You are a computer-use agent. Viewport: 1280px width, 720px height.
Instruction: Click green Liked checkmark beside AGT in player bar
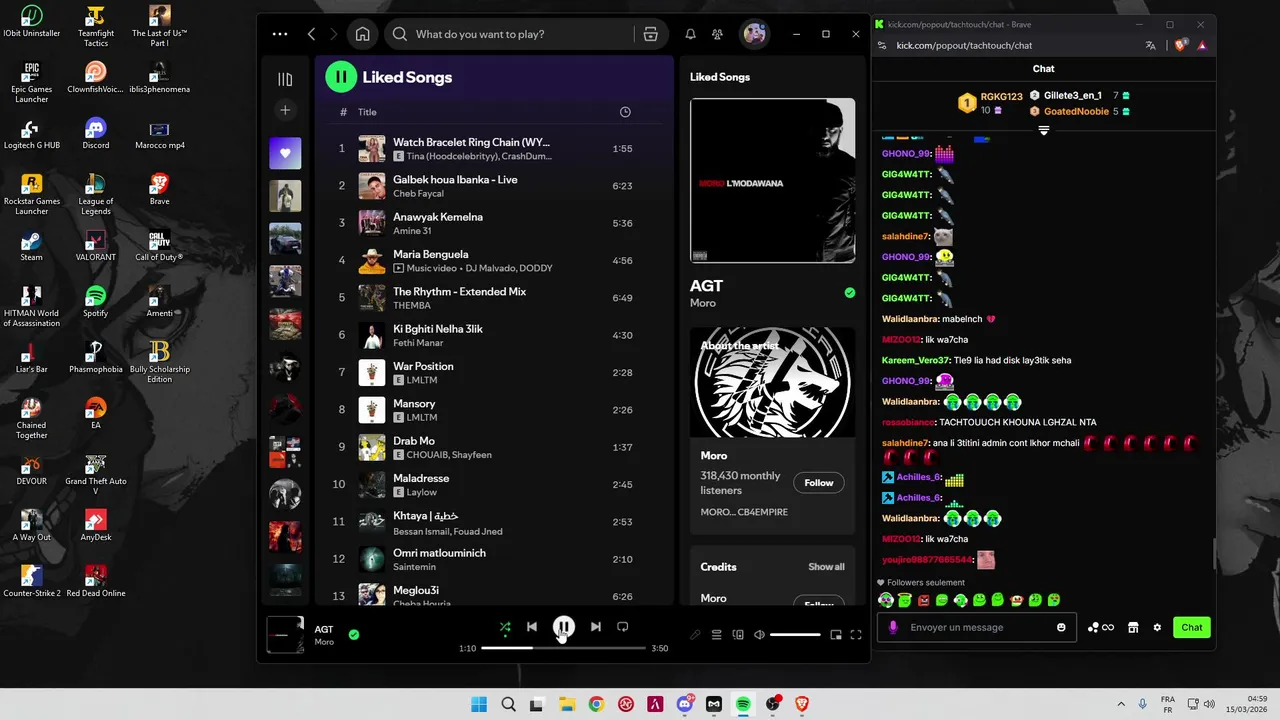[354, 634]
